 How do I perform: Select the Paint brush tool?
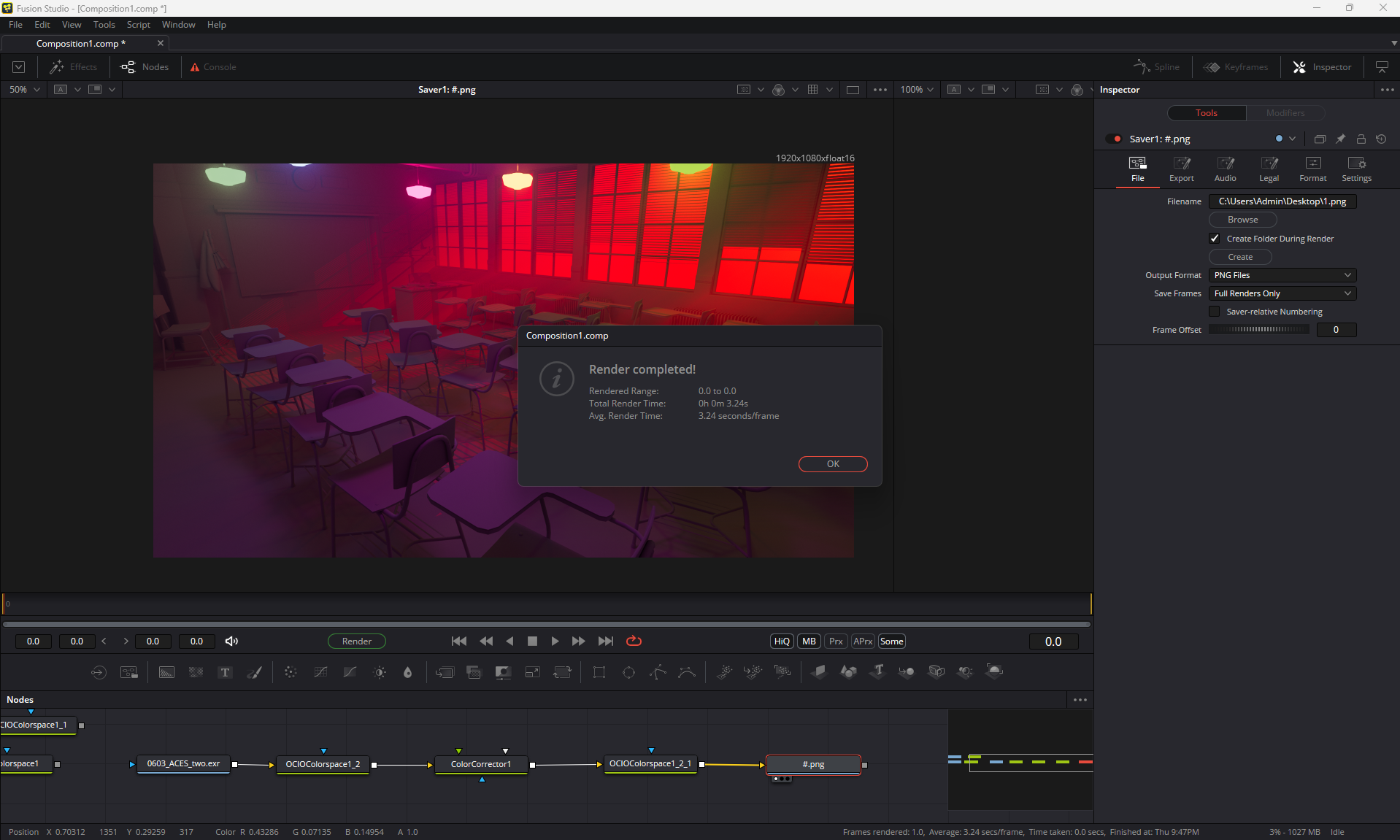[254, 672]
